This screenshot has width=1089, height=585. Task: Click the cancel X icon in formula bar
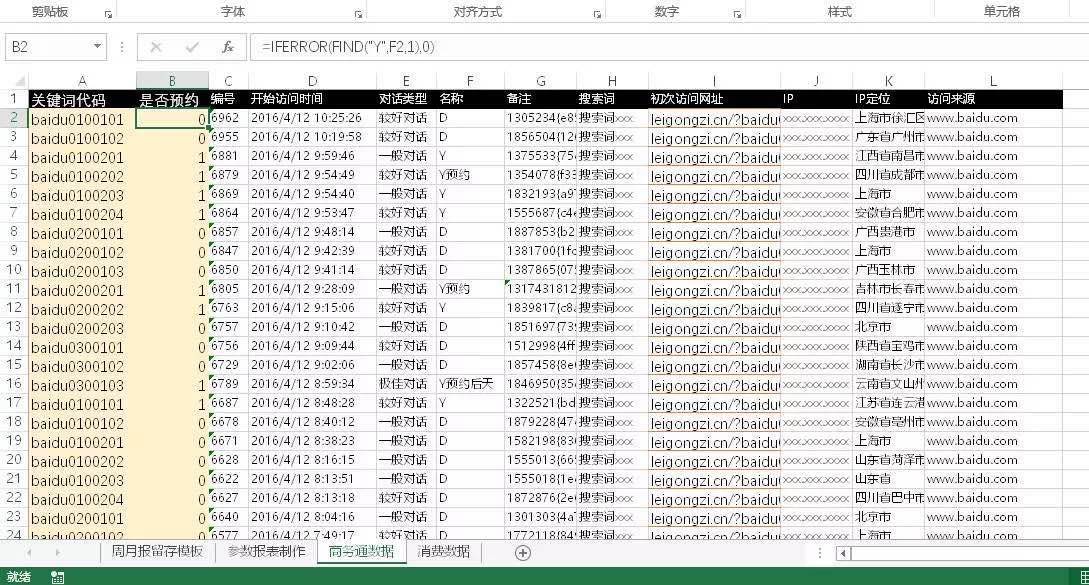click(156, 47)
